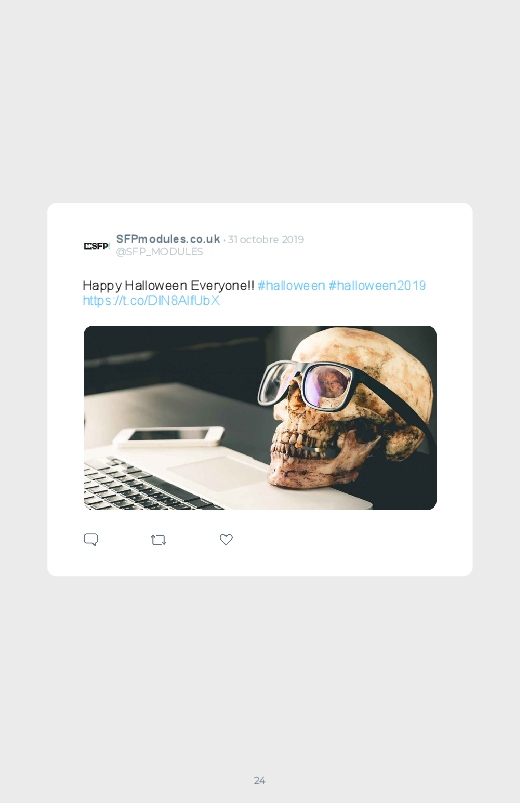
Task: Open the 31 octobre 2019 timestamp
Action: click(266, 239)
